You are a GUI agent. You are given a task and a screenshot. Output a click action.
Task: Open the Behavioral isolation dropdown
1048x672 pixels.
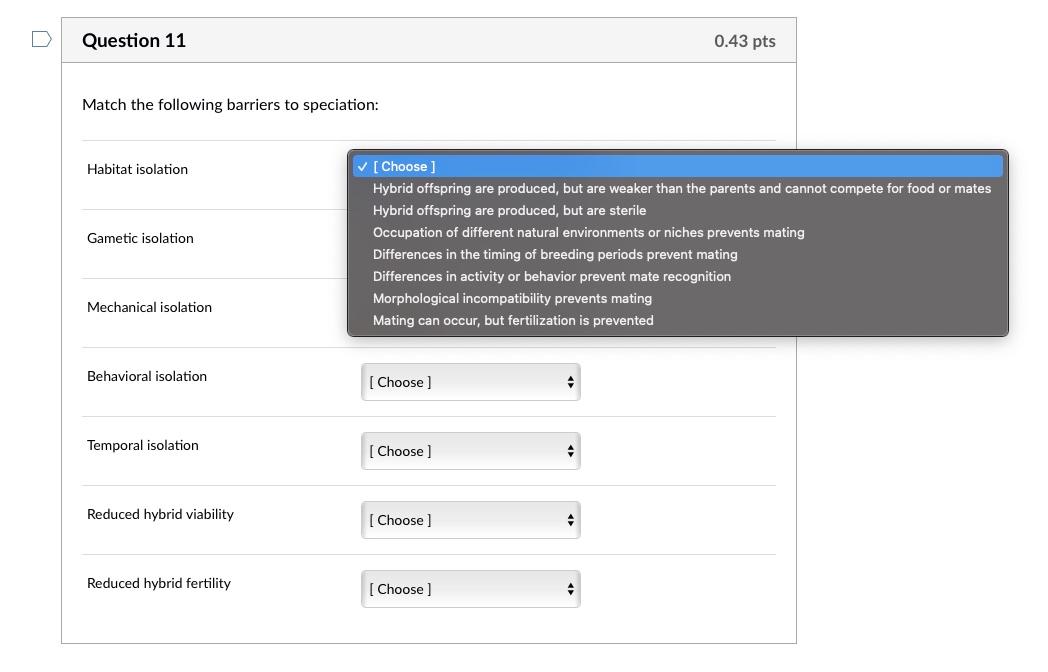tap(471, 382)
